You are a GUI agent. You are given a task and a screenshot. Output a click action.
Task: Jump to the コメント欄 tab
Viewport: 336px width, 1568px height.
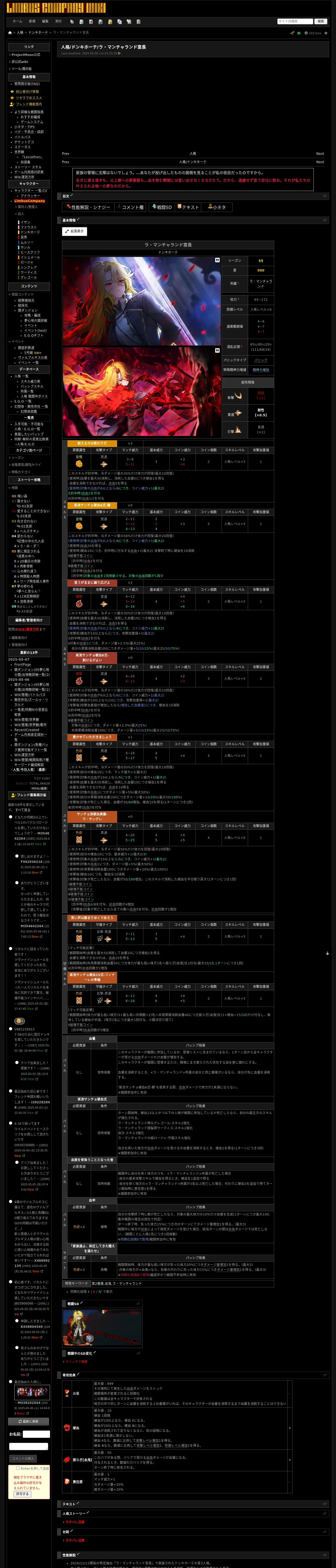tap(131, 207)
